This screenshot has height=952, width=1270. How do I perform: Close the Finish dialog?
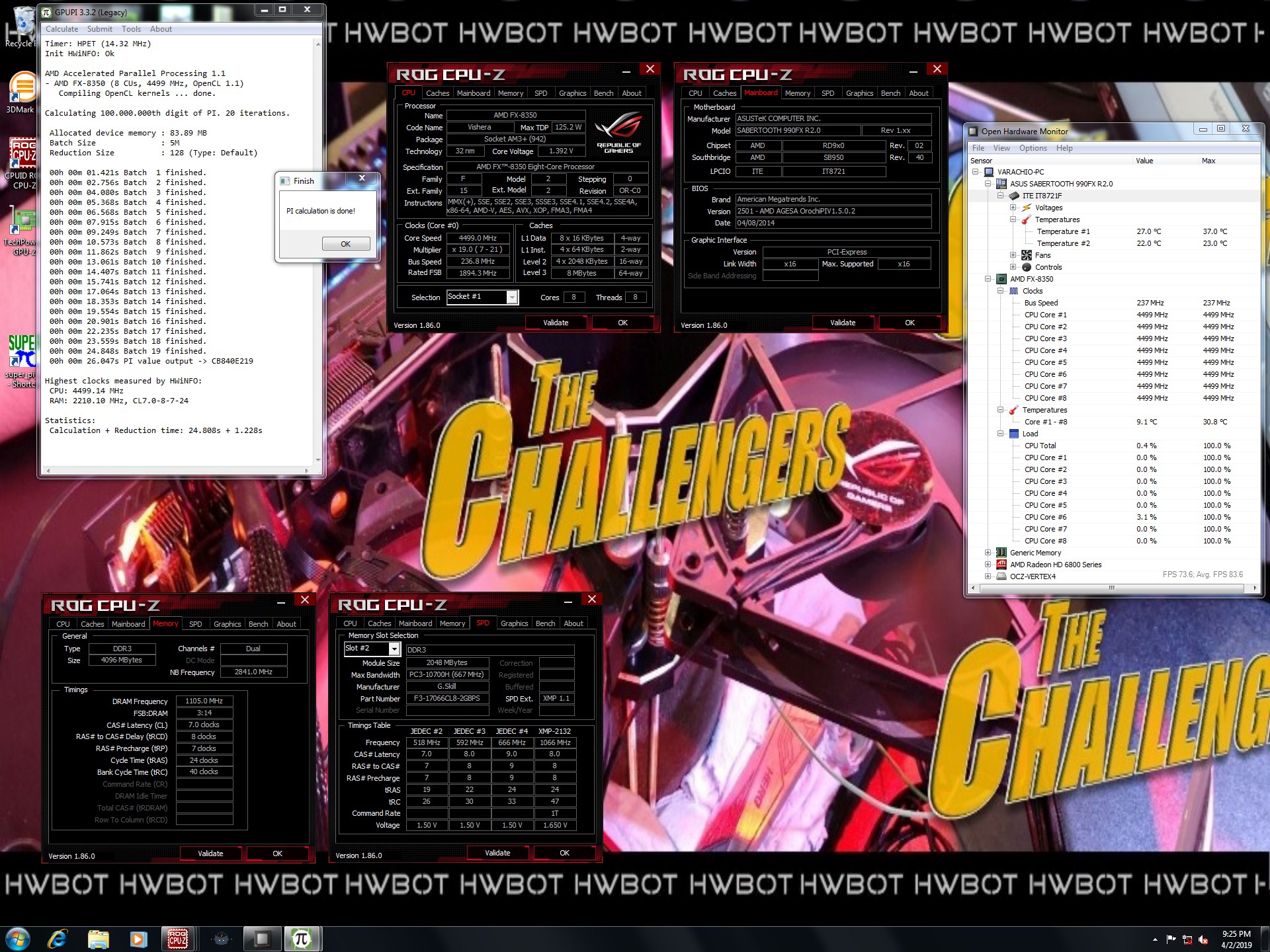[x=362, y=178]
